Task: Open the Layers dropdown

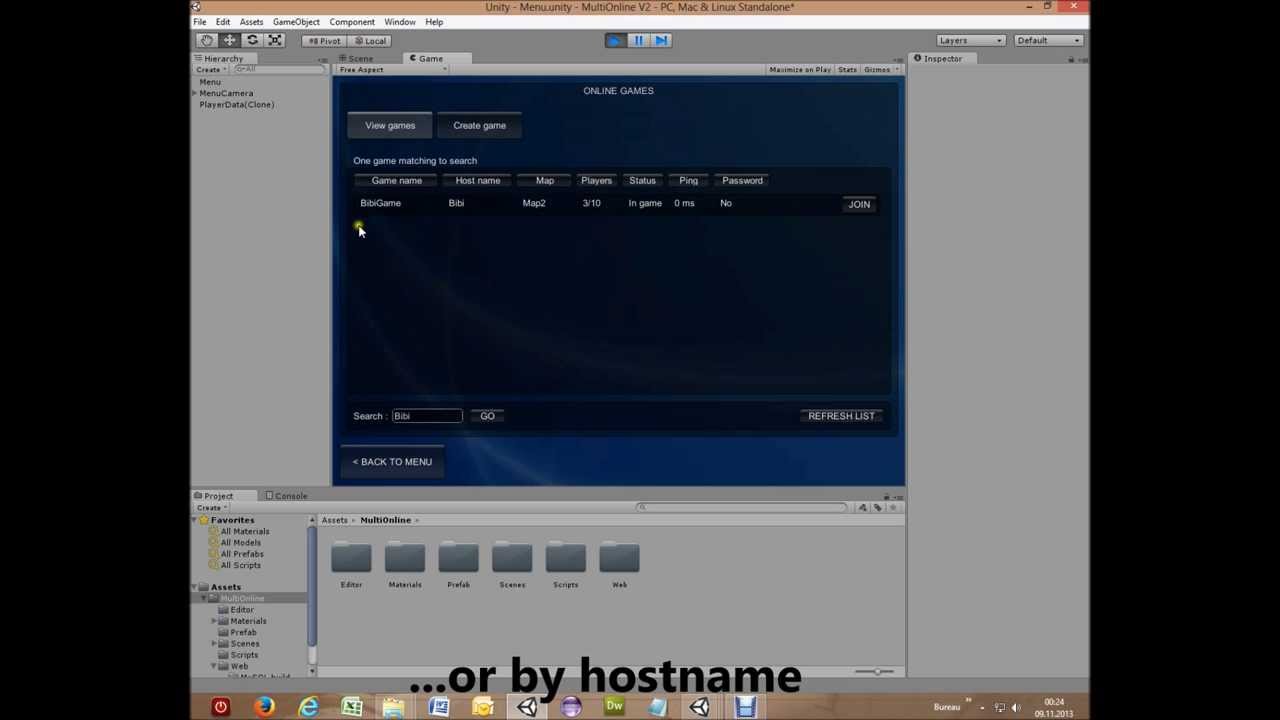Action: (970, 41)
